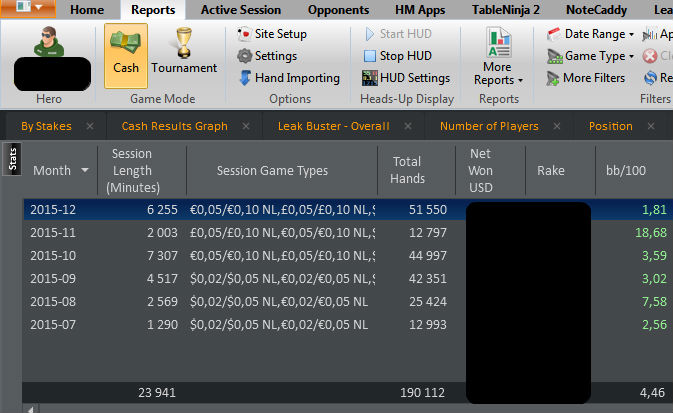Click the Hero avatar icon

point(49,42)
